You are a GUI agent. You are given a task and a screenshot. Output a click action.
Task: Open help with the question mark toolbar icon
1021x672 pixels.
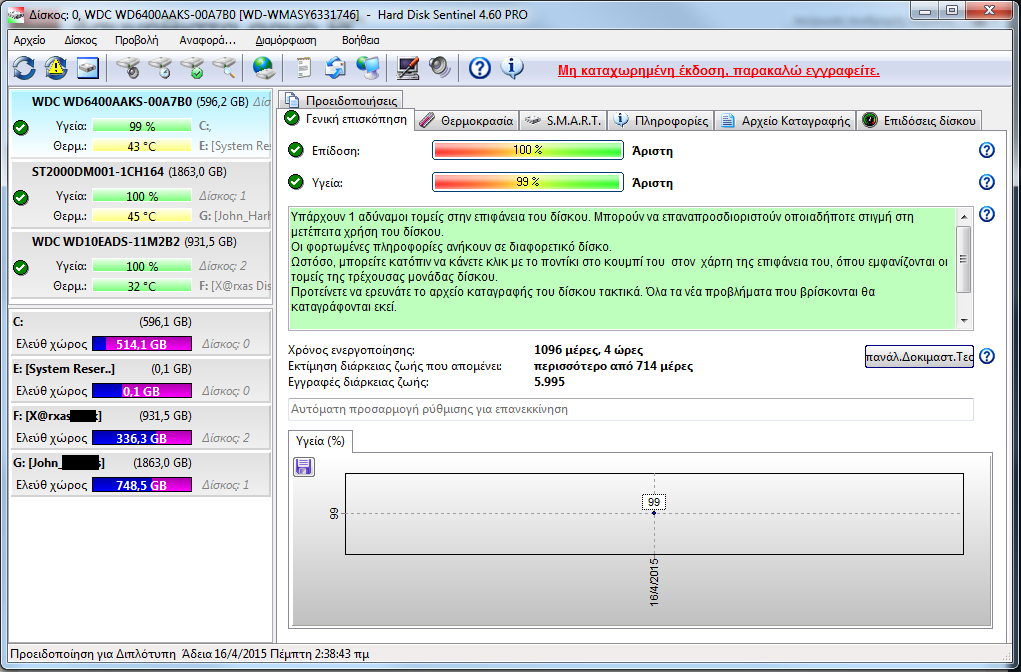point(480,68)
